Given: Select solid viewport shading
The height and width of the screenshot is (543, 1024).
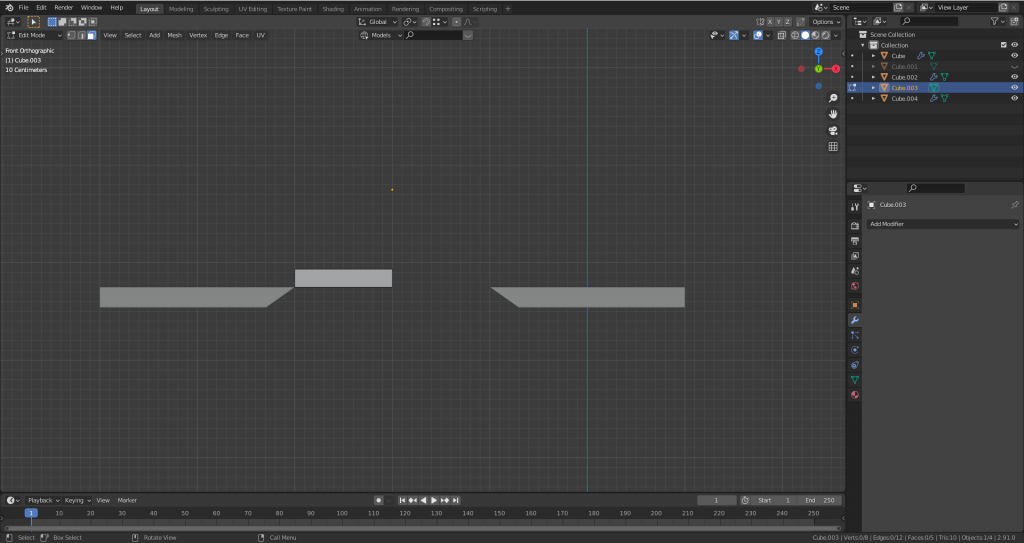Looking at the screenshot, I should click(805, 35).
